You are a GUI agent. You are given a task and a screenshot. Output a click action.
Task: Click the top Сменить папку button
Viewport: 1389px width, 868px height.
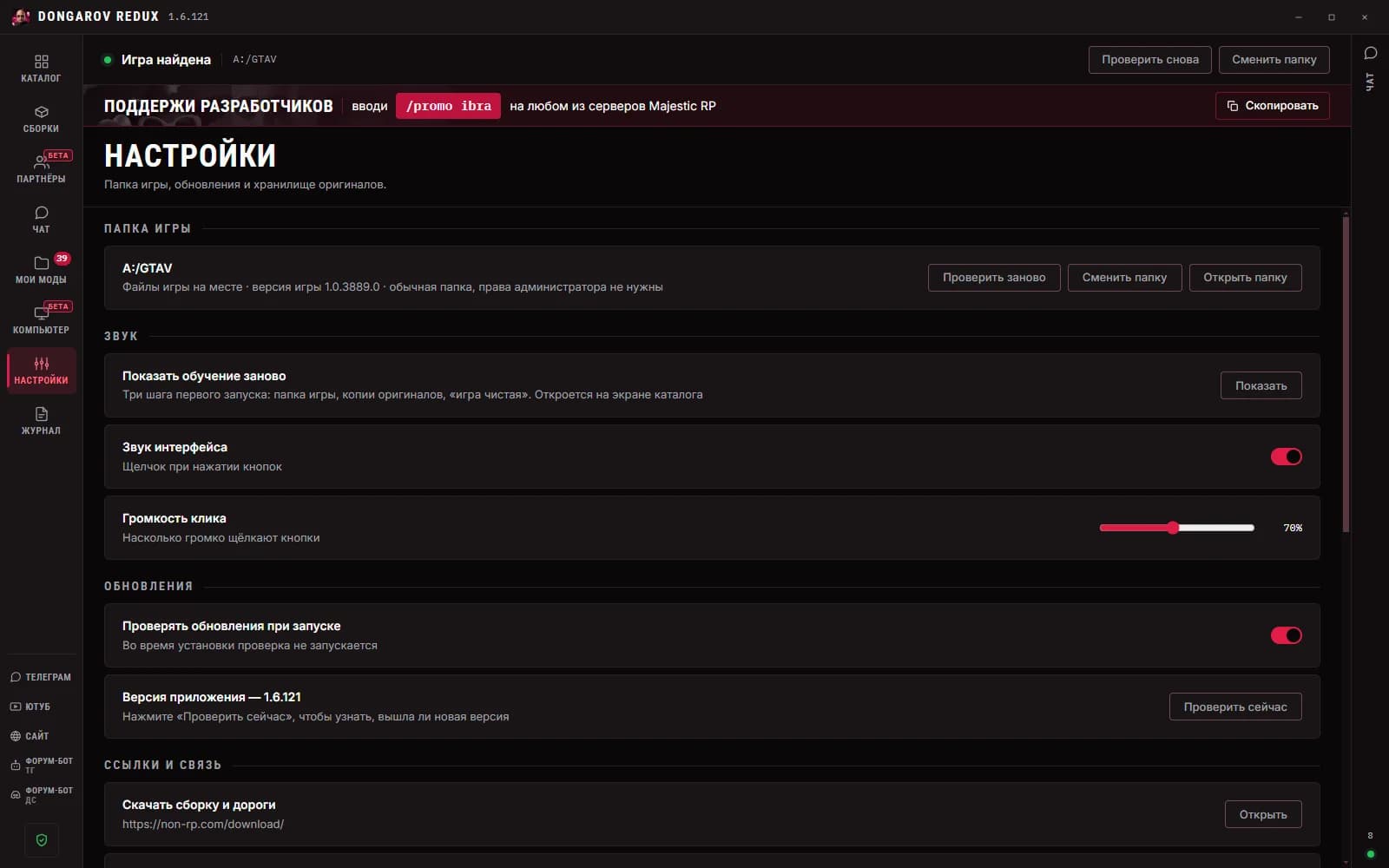coord(1274,60)
